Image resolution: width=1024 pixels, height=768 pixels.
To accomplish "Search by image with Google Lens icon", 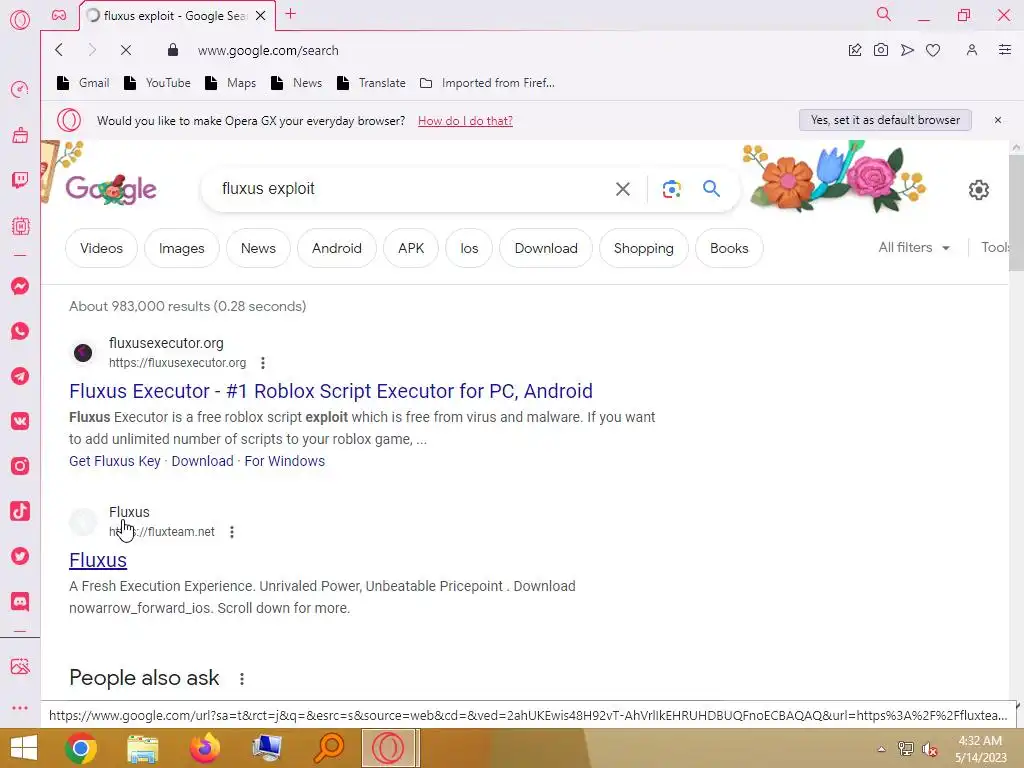I will [x=671, y=189].
